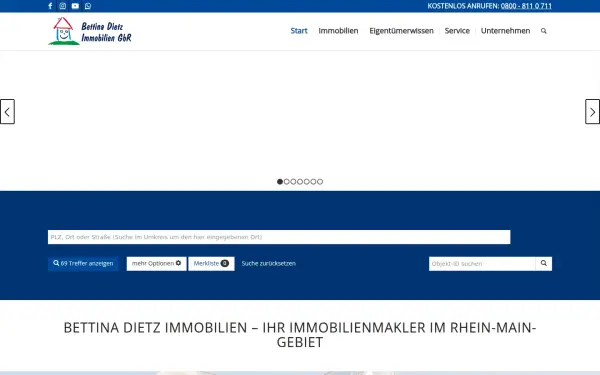This screenshot has height=375, width=600.
Task: Select the sixth slider dot
Action: tap(313, 182)
